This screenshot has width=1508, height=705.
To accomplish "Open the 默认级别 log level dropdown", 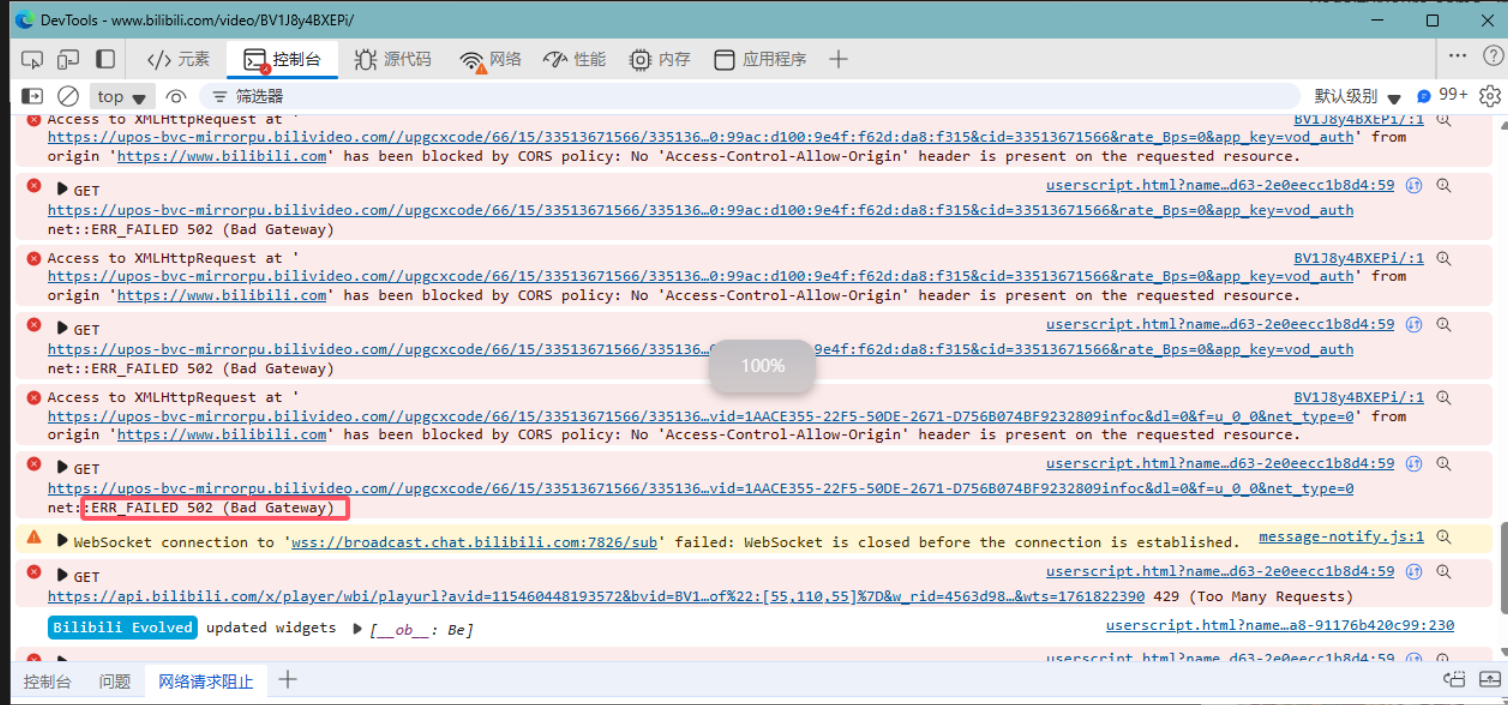I will (1357, 97).
